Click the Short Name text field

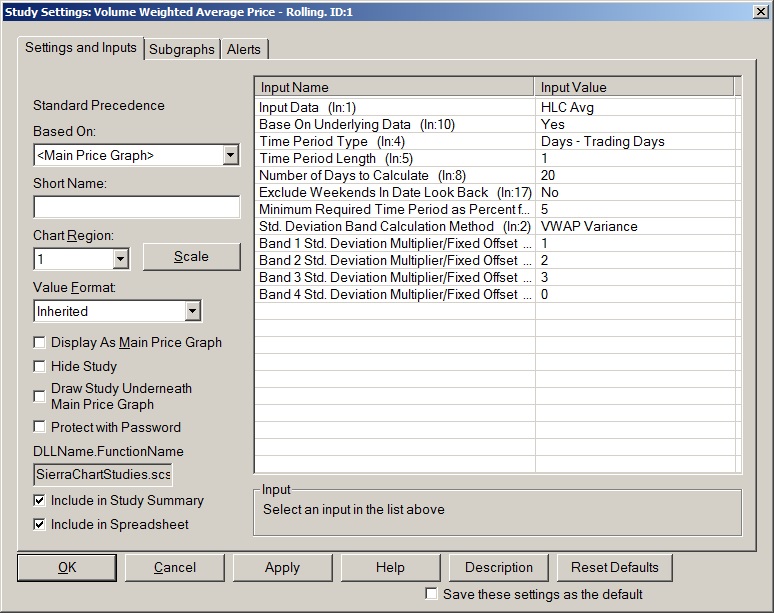tap(137, 207)
